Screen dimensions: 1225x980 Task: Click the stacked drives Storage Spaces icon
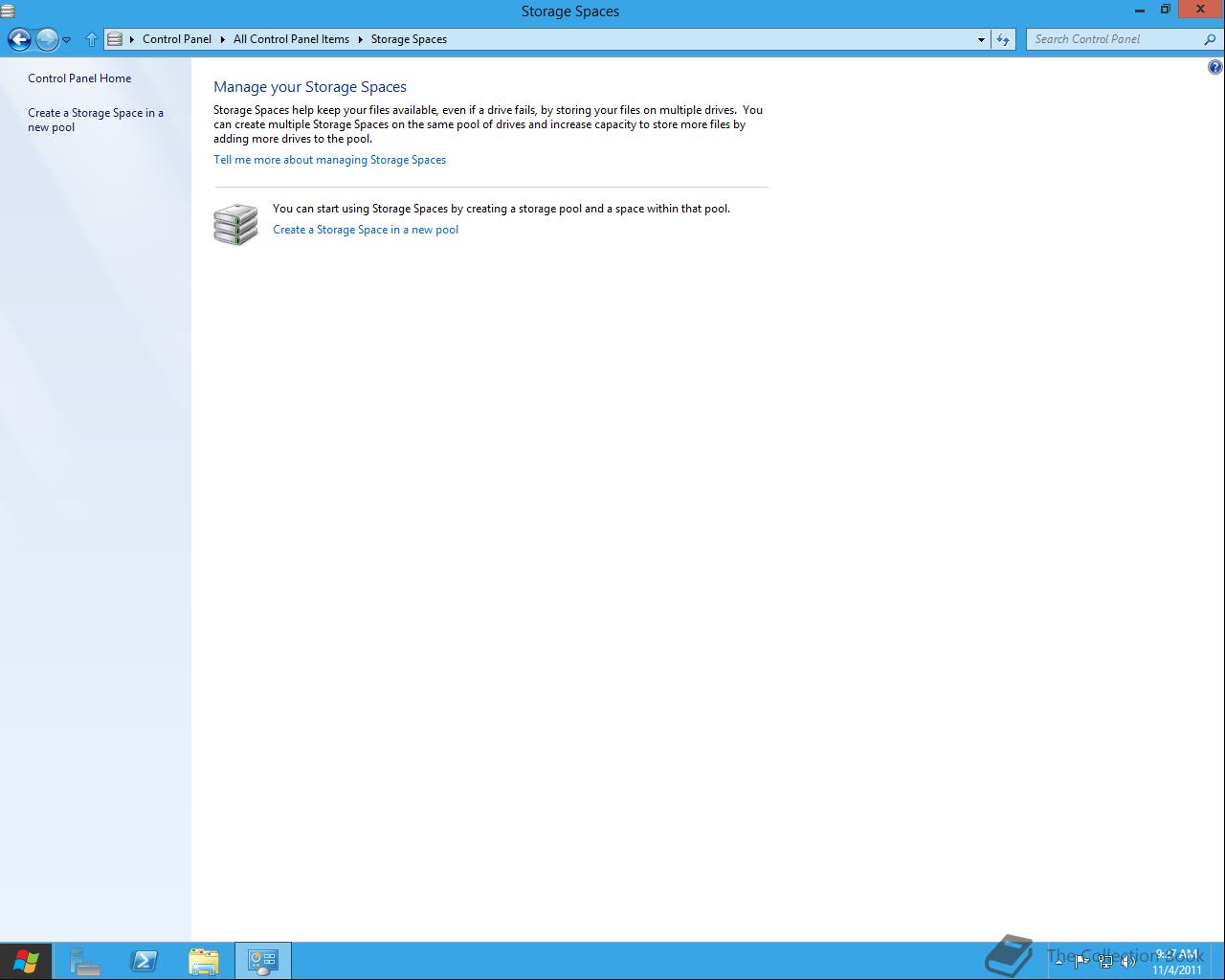coord(235,224)
